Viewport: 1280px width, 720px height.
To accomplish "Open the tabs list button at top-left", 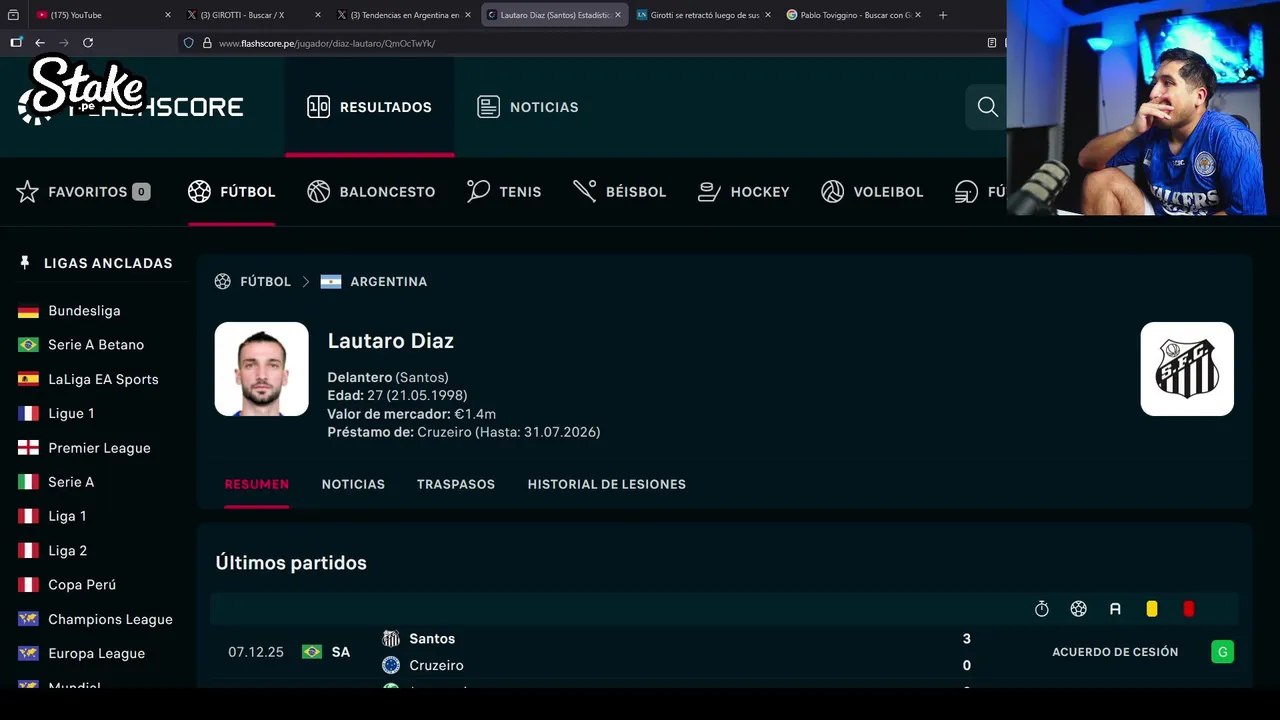I will click(x=13, y=15).
